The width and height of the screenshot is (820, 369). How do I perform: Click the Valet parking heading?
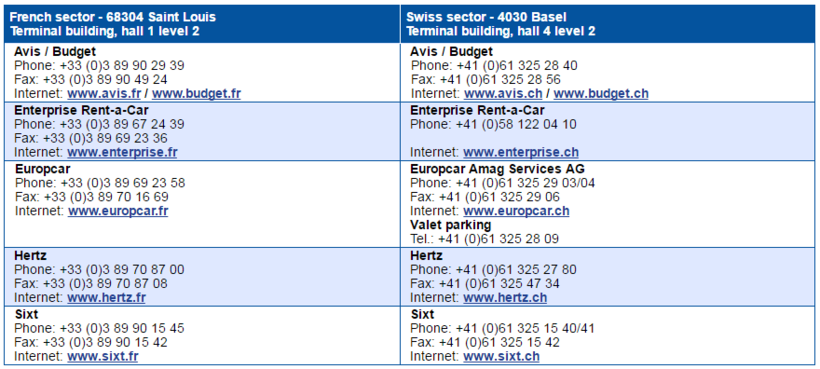[x=451, y=225]
